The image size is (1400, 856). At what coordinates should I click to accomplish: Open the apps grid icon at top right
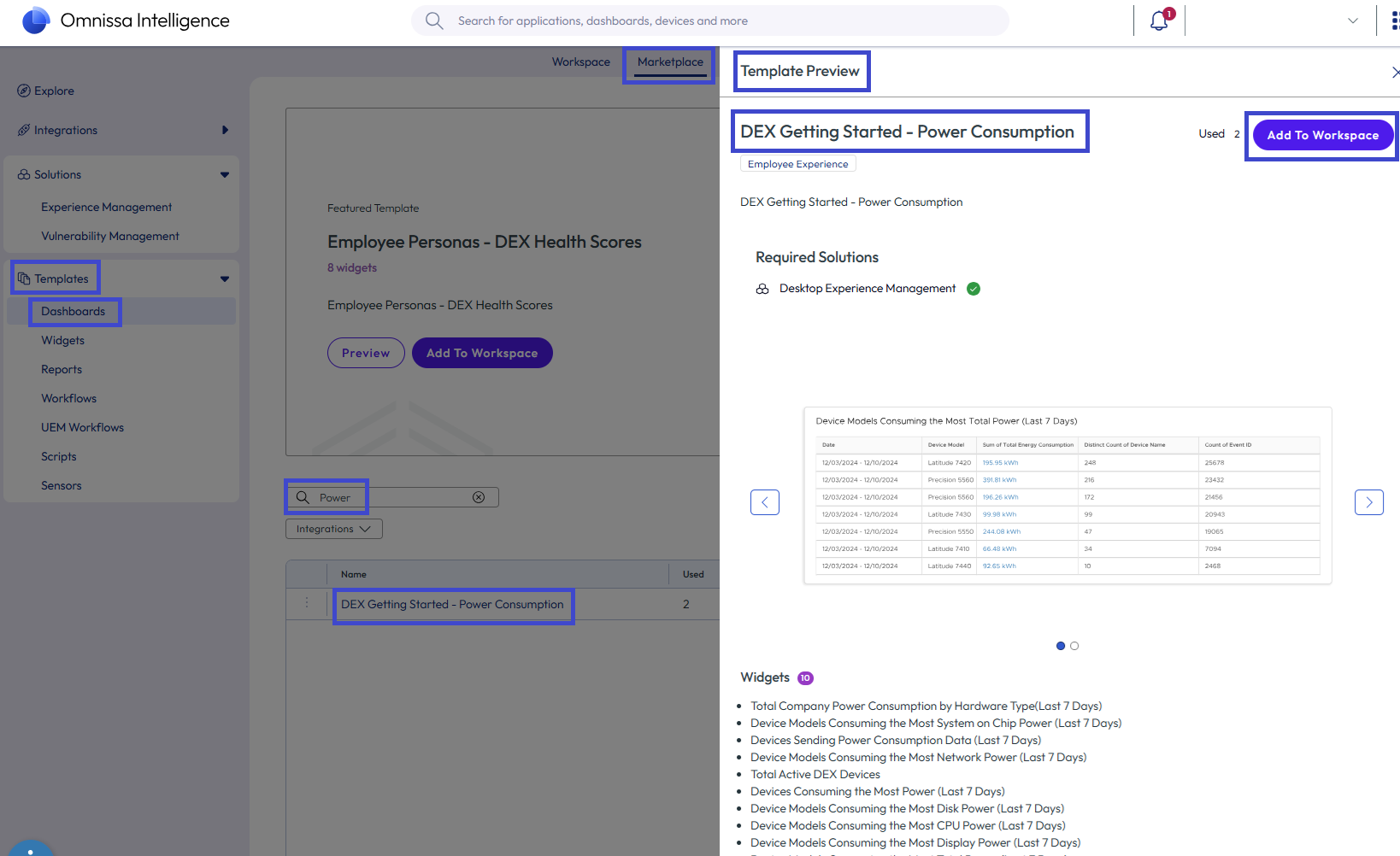[x=1395, y=21]
